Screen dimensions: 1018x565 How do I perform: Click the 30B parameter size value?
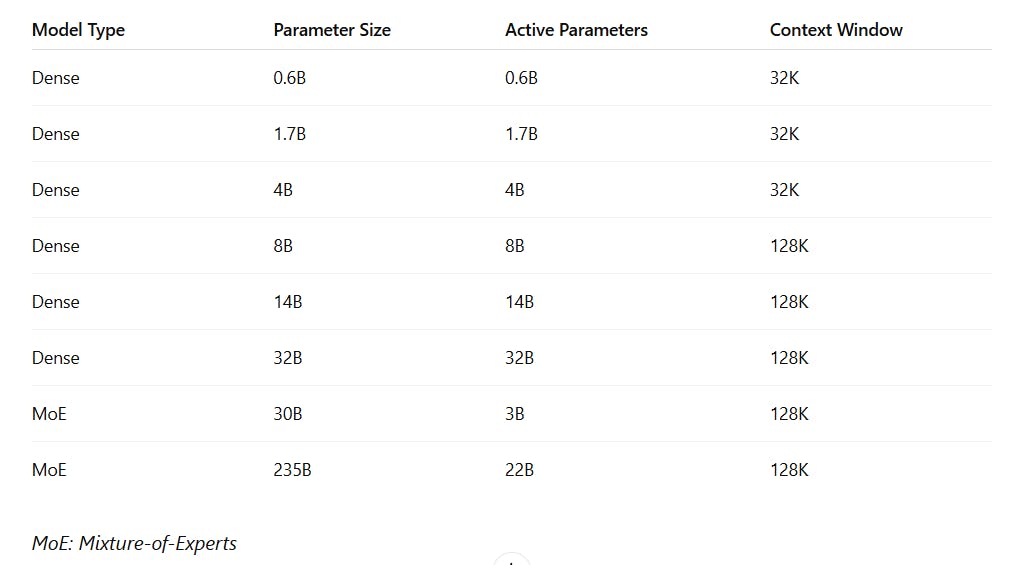[x=288, y=414]
